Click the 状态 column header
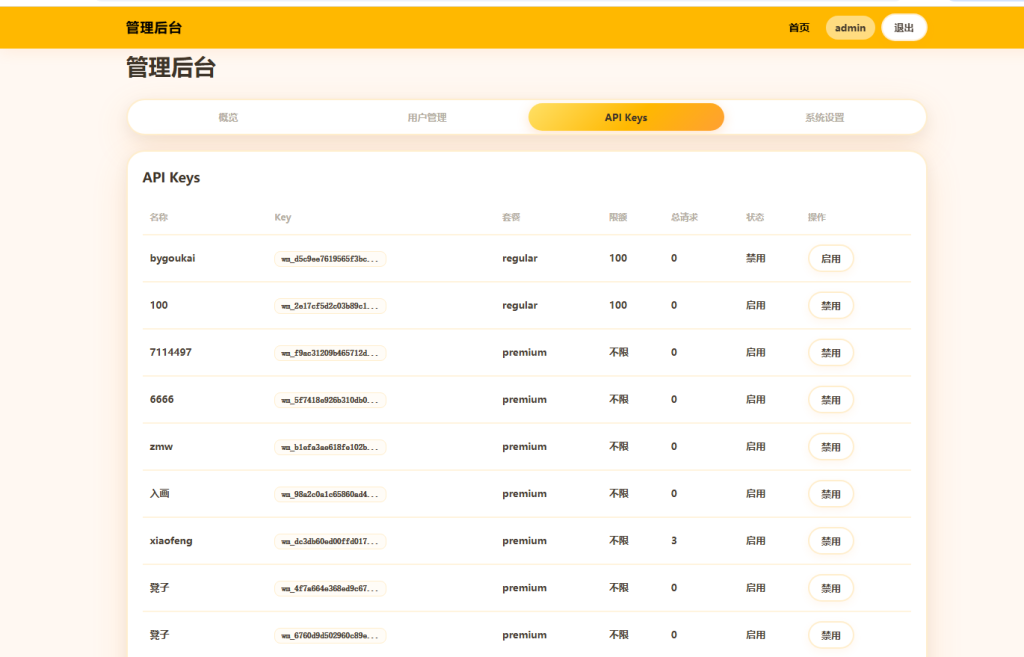The width and height of the screenshot is (1024, 657). click(x=756, y=217)
